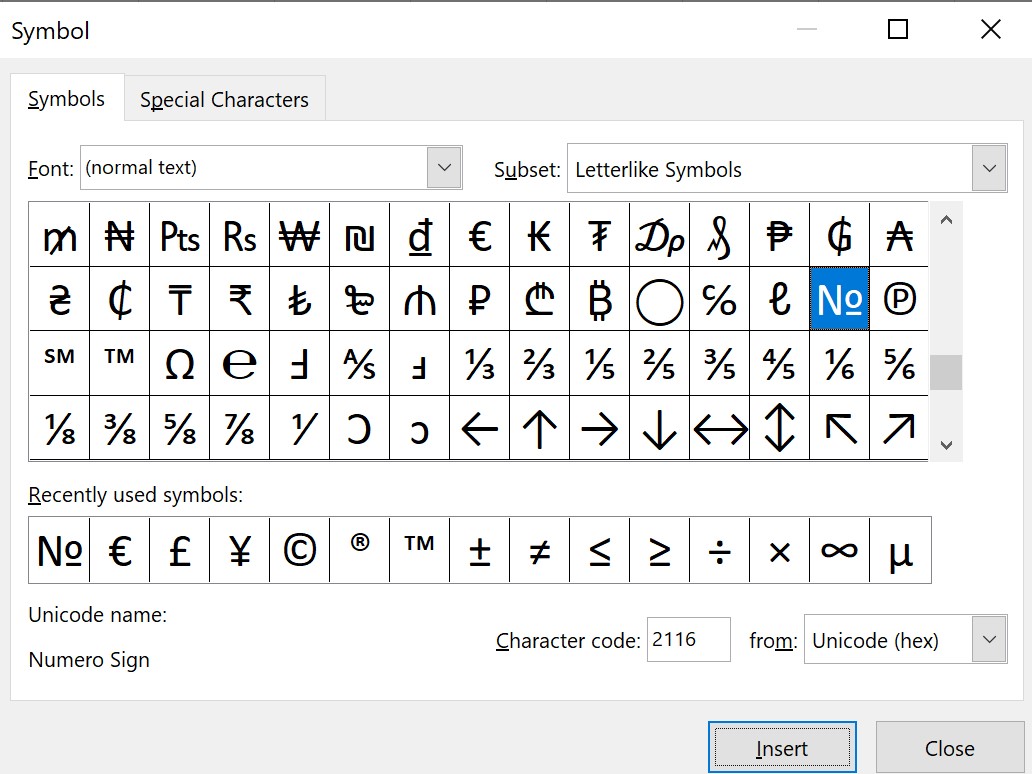Select the one-third fraction symbol
Image resolution: width=1032 pixels, height=774 pixels.
[480, 363]
